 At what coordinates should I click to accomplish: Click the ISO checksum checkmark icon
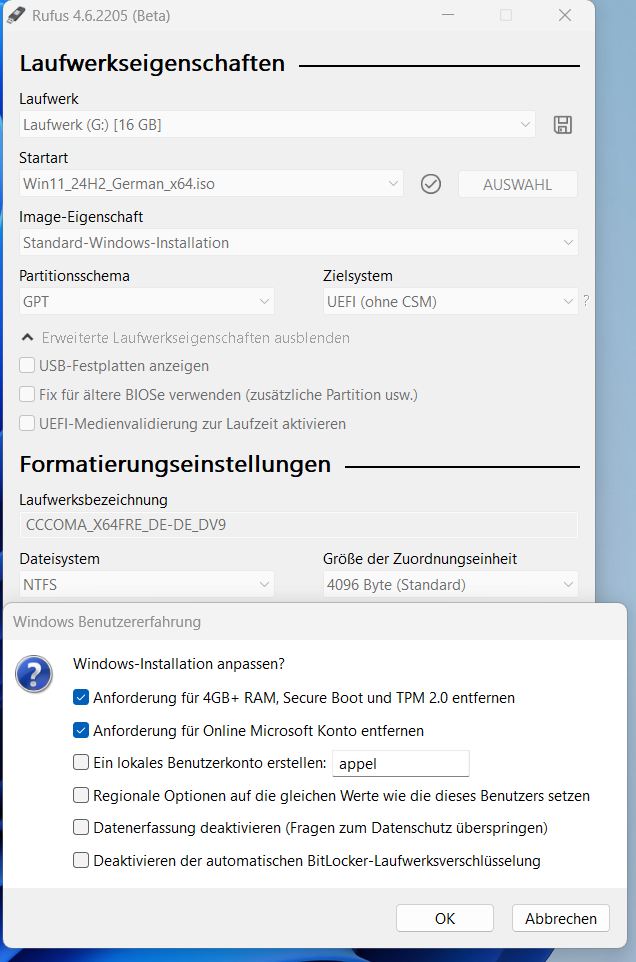[431, 184]
